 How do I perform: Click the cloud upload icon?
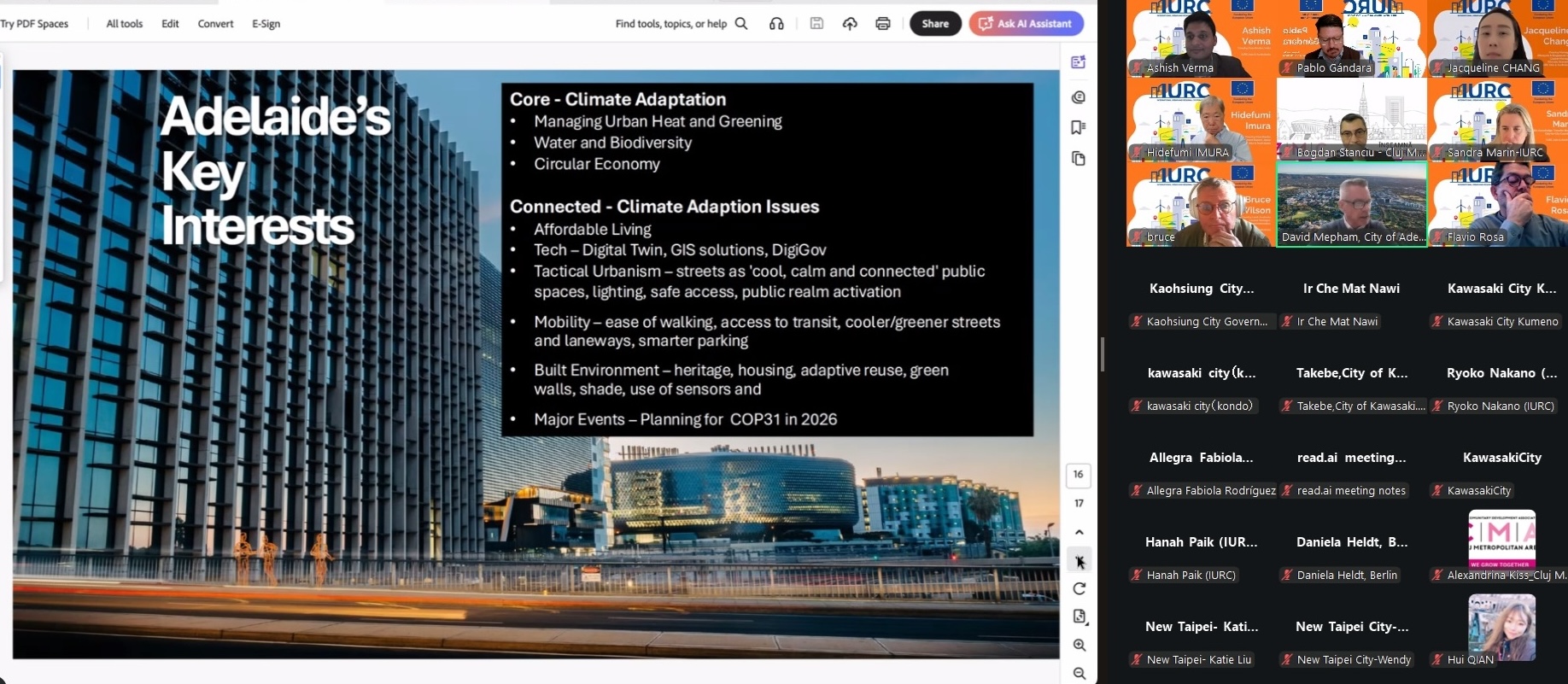[850, 24]
